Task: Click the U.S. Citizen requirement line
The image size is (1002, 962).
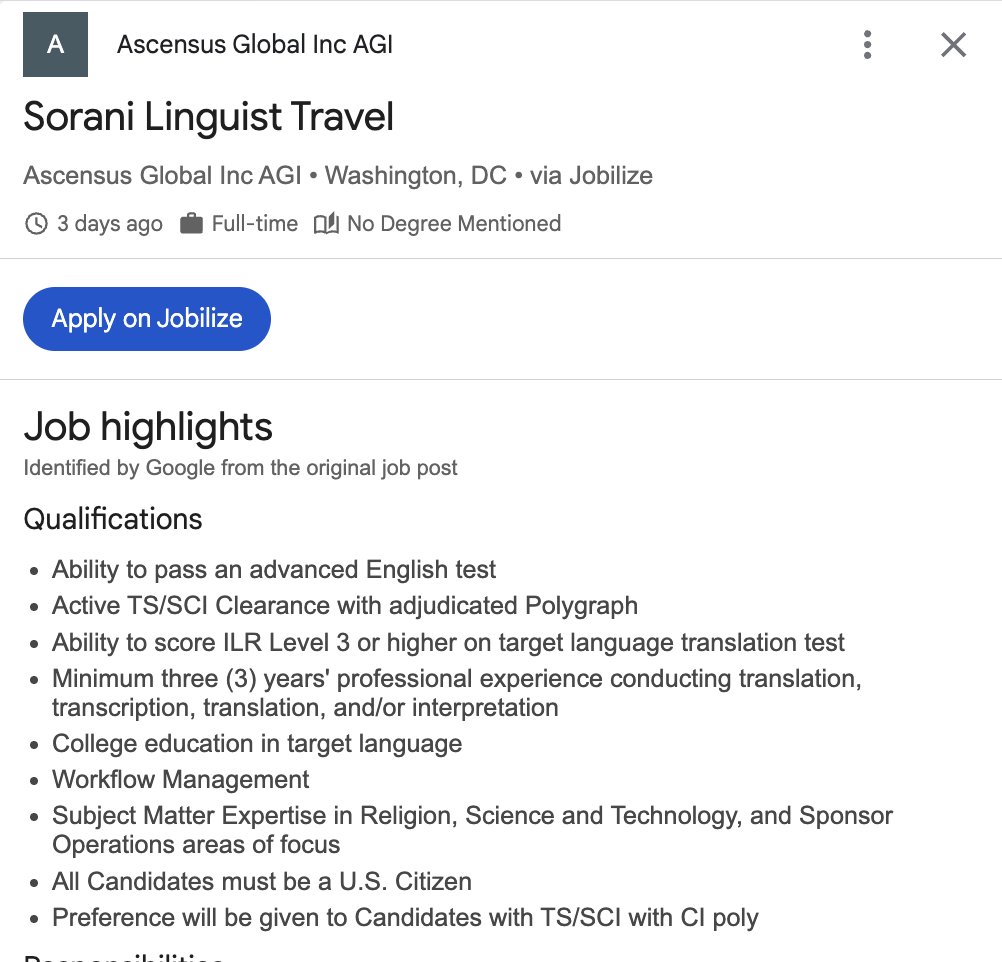Action: coord(261,882)
